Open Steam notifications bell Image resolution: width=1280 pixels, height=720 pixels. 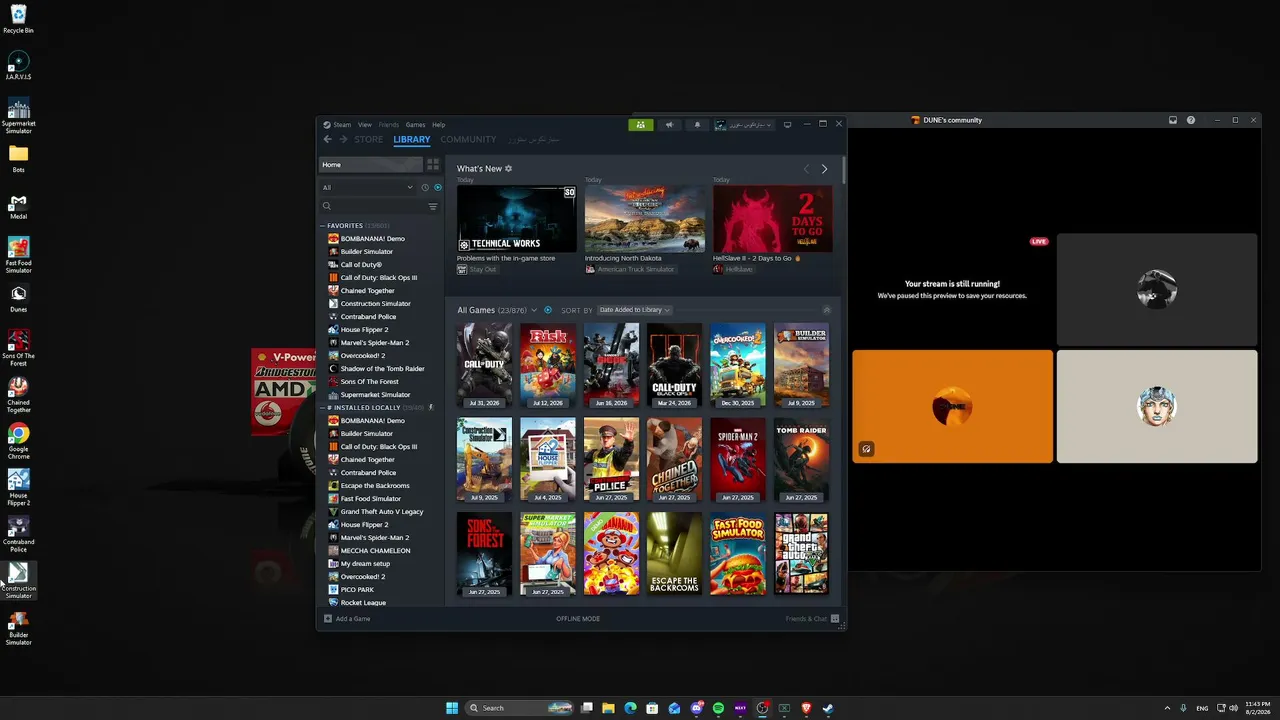point(697,125)
